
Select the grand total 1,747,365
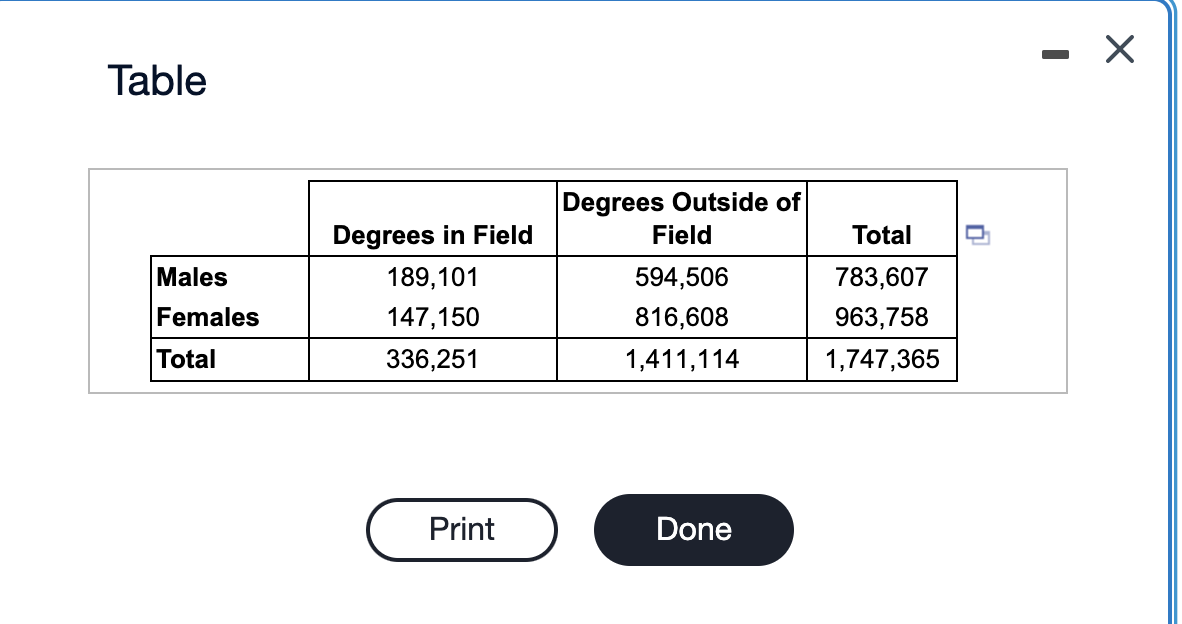881,359
